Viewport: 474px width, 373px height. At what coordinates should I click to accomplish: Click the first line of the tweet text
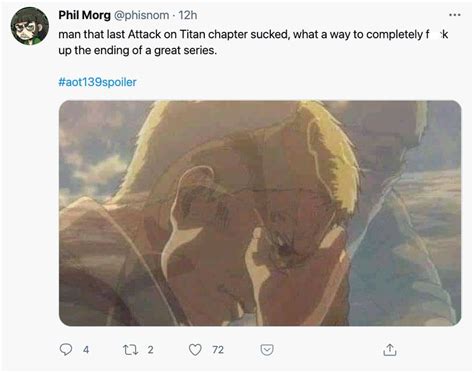click(x=253, y=34)
